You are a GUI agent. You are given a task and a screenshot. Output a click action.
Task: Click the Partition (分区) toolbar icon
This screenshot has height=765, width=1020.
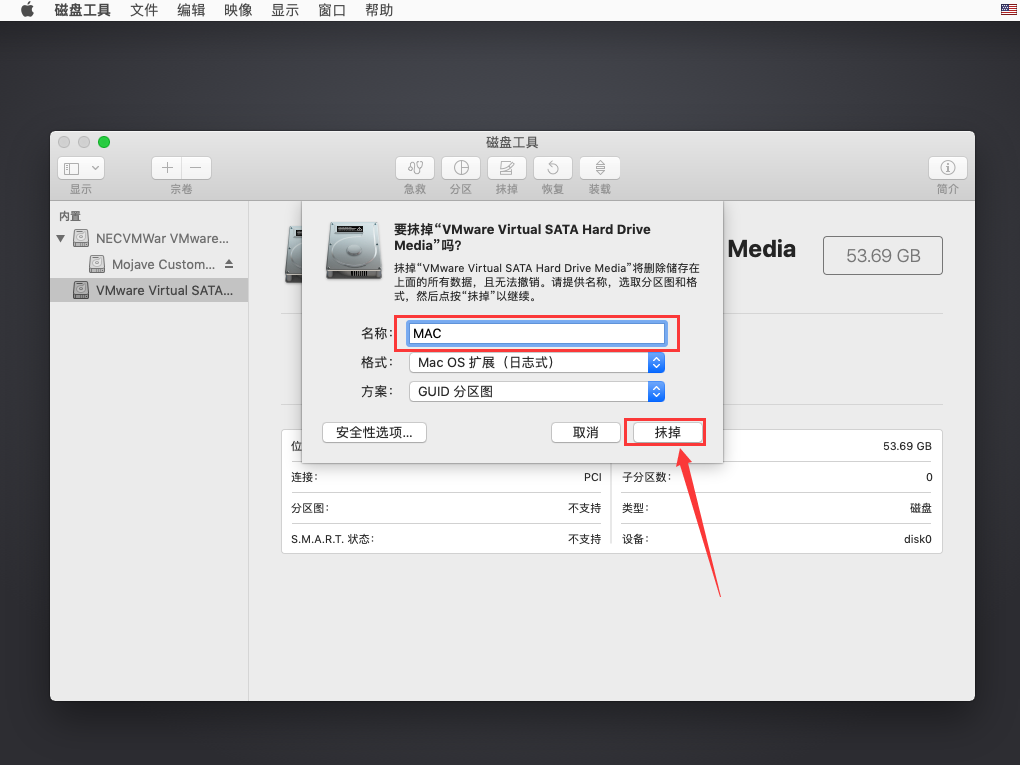pyautogui.click(x=461, y=168)
